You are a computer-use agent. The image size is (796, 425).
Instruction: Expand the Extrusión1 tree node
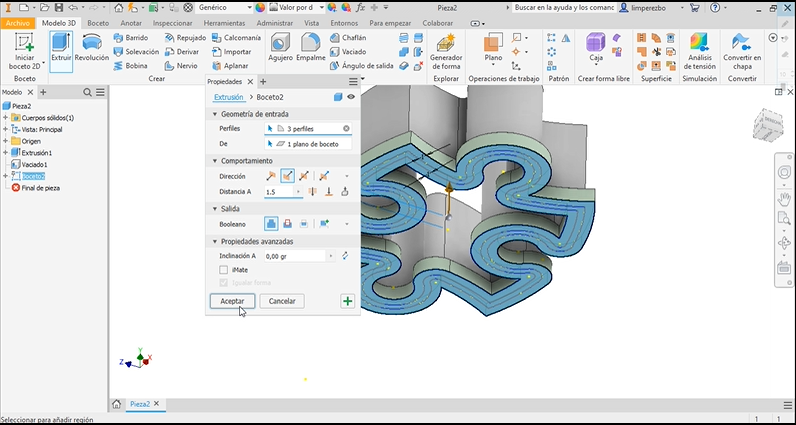(x=6, y=153)
